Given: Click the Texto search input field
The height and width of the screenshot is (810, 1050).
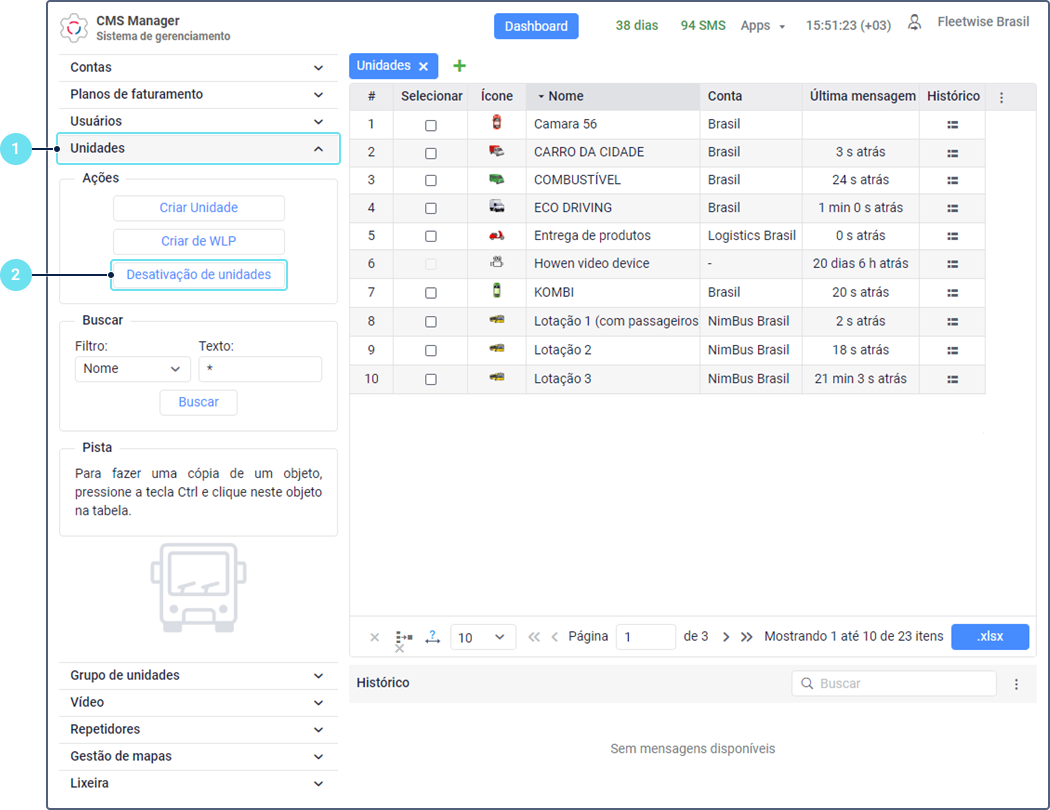Looking at the screenshot, I should tap(260, 369).
